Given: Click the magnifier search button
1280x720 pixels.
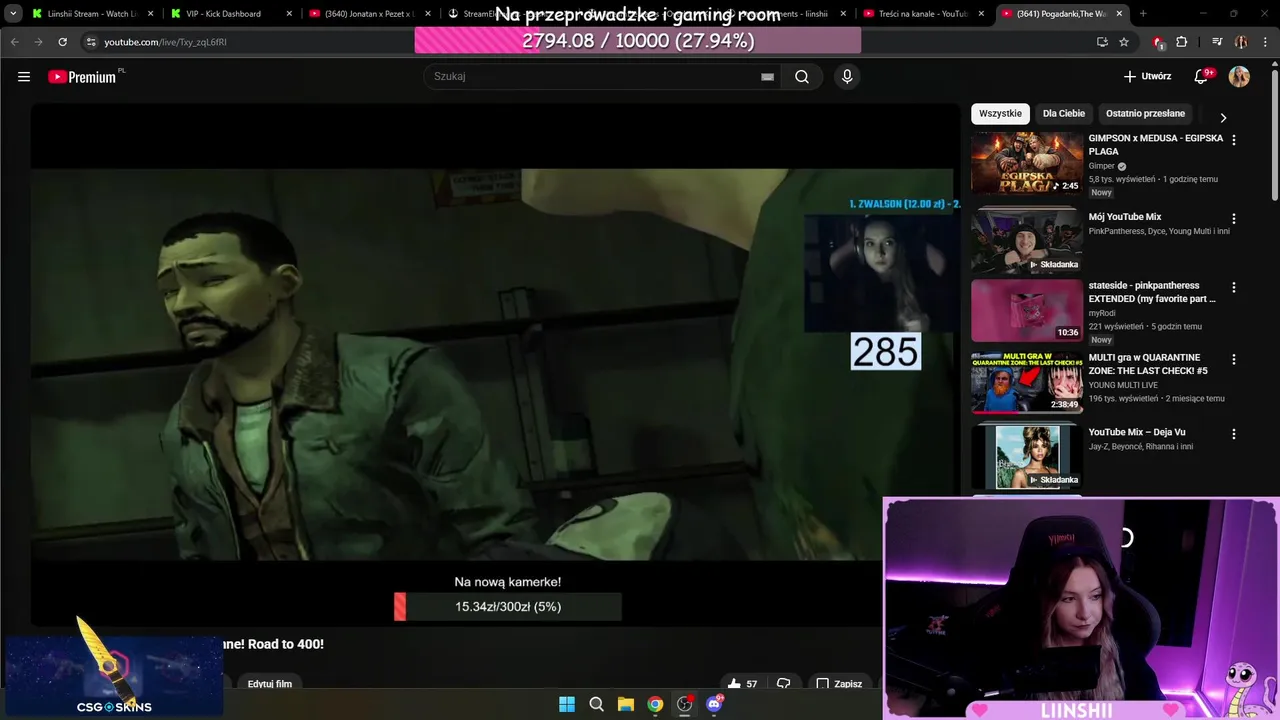Looking at the screenshot, I should click(802, 77).
